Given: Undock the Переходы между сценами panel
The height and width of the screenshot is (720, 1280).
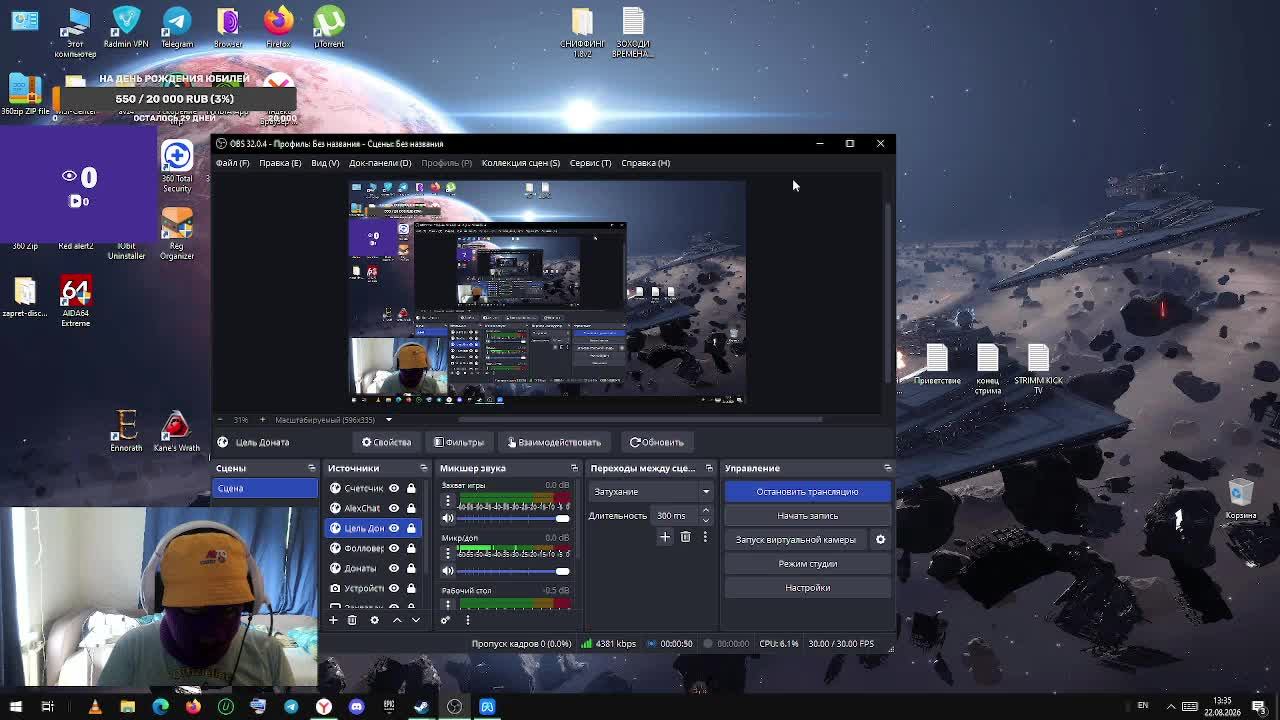Looking at the screenshot, I should coord(709,468).
